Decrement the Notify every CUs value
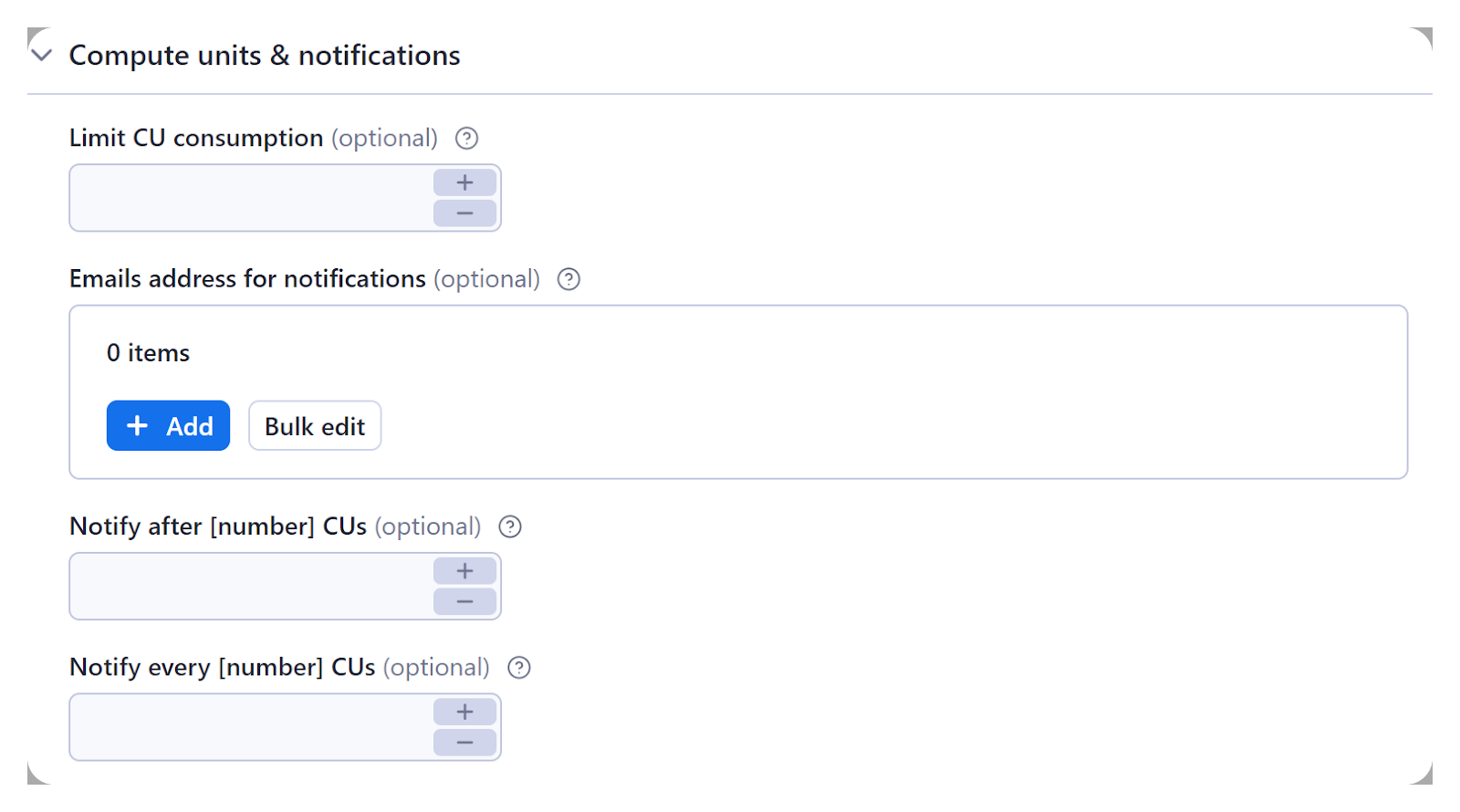The image size is (1460, 812). tap(464, 741)
